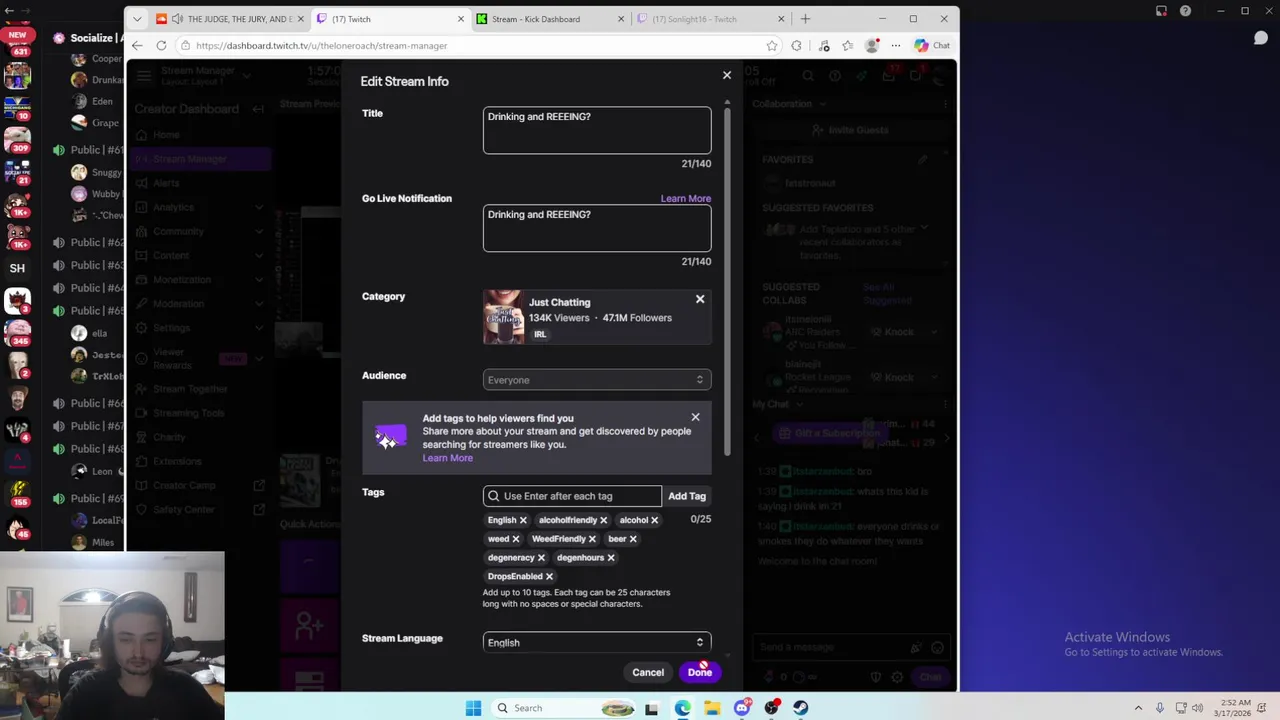Click the Done button
This screenshot has width=1280, height=720.
click(x=699, y=672)
